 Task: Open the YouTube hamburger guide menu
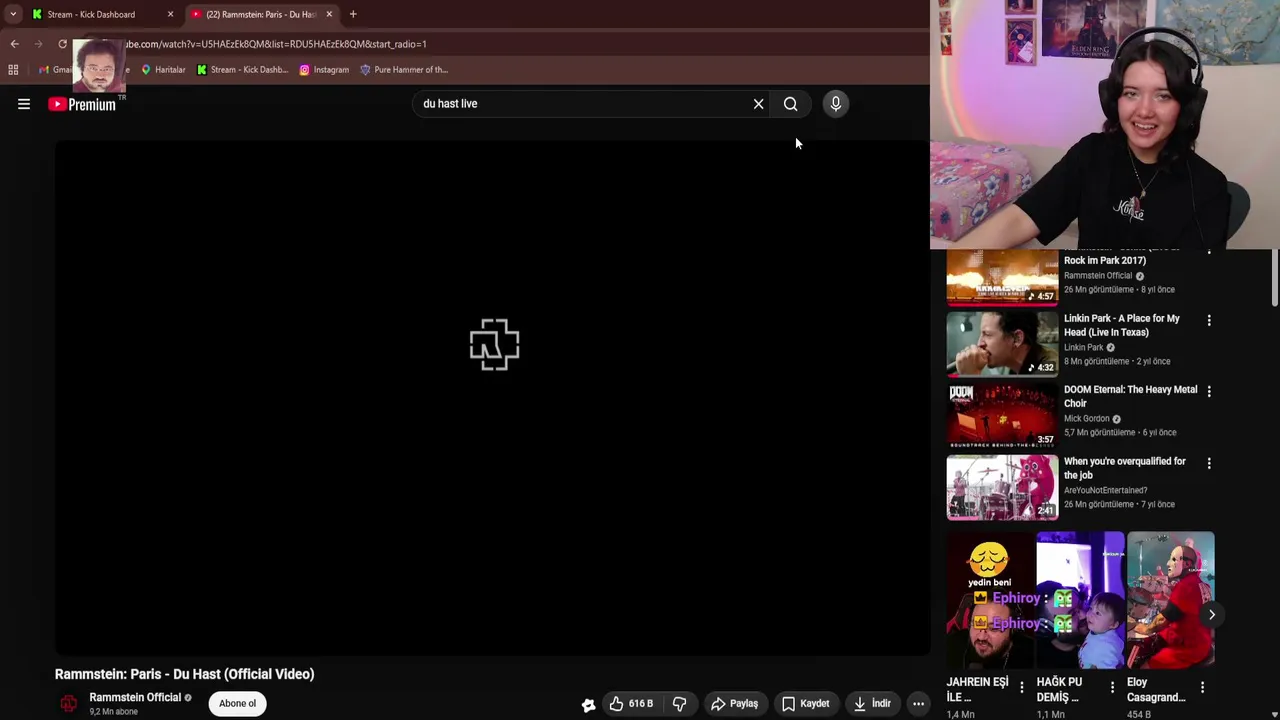coord(24,104)
